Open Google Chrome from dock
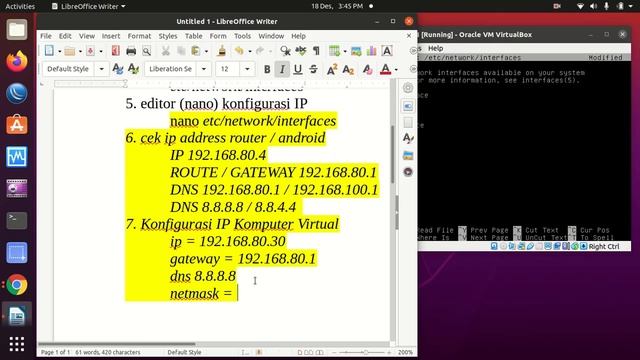This screenshot has width=640, height=360. pos(16,284)
